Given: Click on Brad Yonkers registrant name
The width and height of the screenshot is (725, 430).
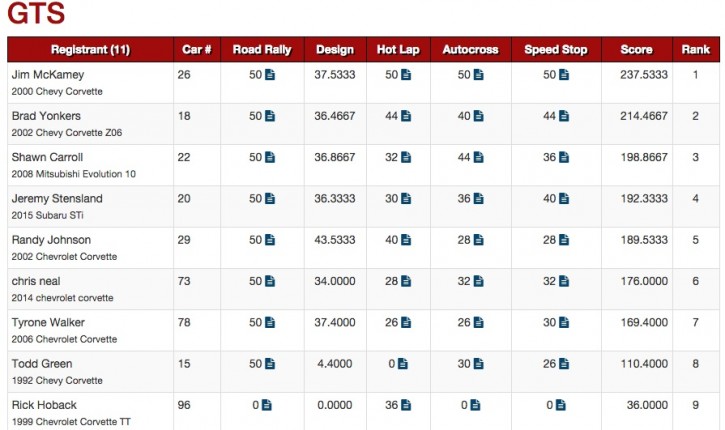Looking at the screenshot, I should pyautogui.click(x=46, y=116).
